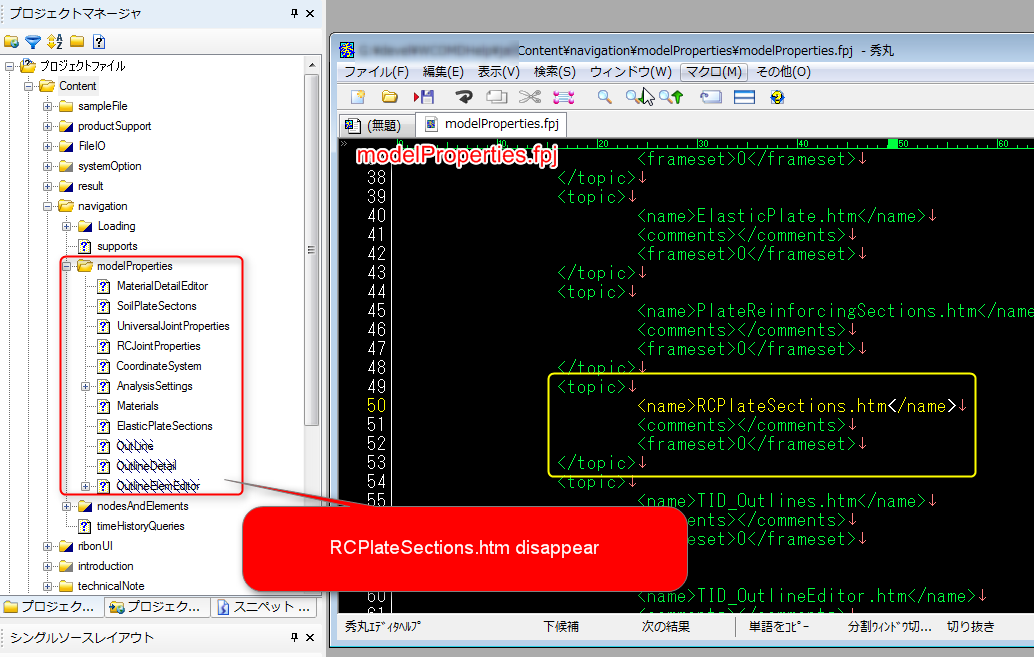Open the 検索(S) menu
Viewport: 1034px width, 657px height.
[x=555, y=71]
